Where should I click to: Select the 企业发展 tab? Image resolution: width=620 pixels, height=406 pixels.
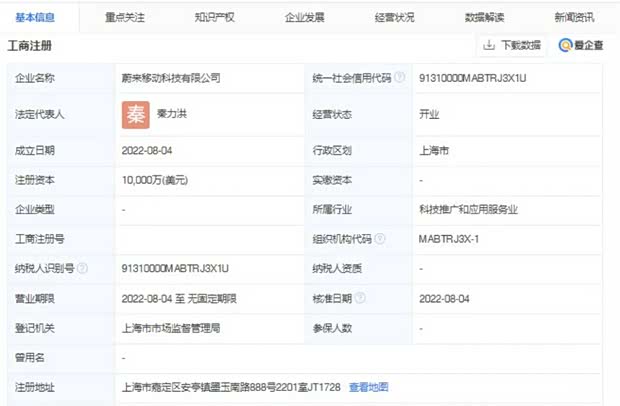point(305,16)
